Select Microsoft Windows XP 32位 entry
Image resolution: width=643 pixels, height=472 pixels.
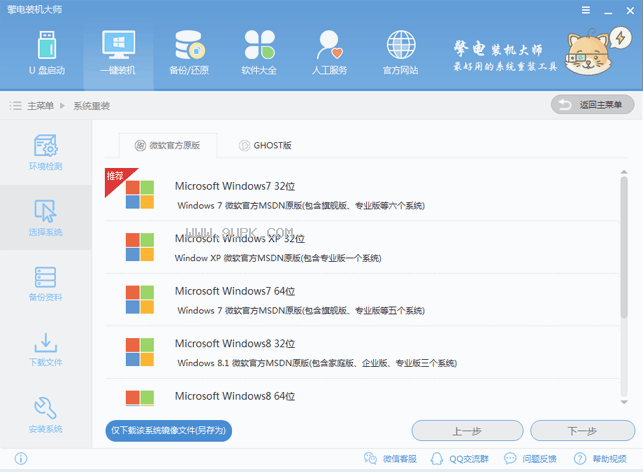pos(362,247)
